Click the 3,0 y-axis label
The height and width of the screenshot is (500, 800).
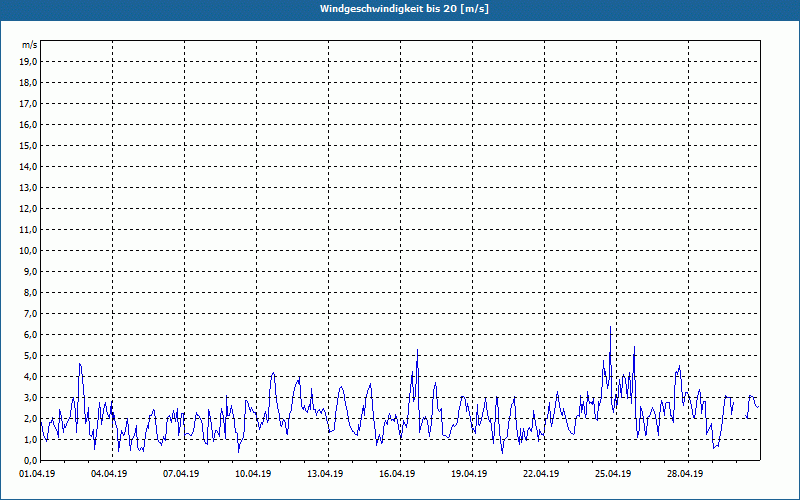click(30, 397)
